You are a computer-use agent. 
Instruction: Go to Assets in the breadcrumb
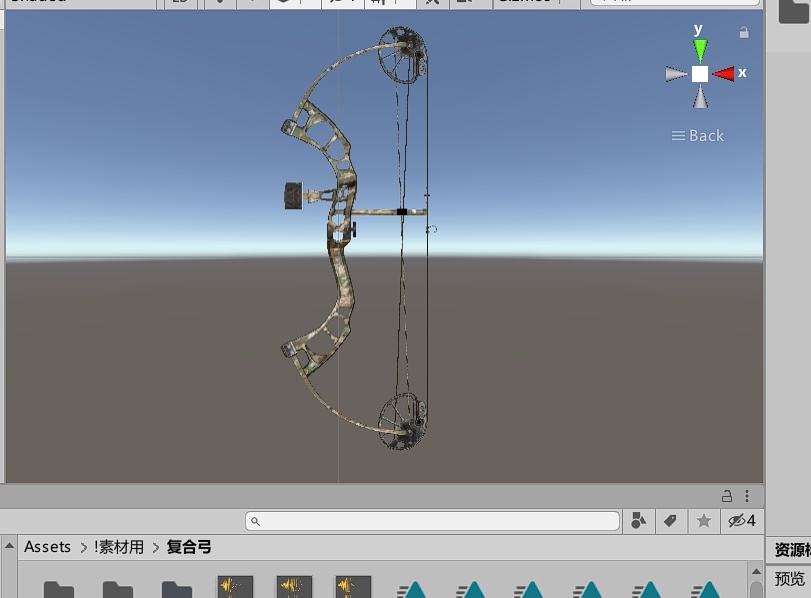[x=47, y=547]
